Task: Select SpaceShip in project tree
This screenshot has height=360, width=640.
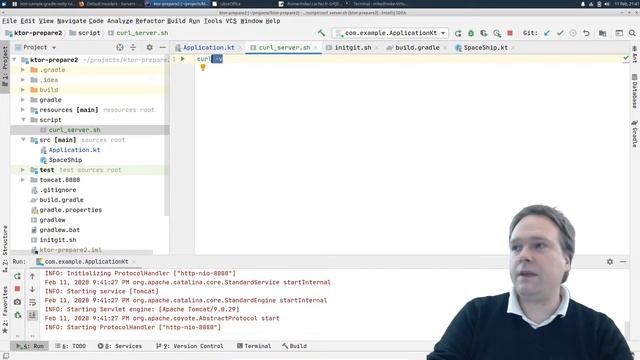Action: click(65, 160)
